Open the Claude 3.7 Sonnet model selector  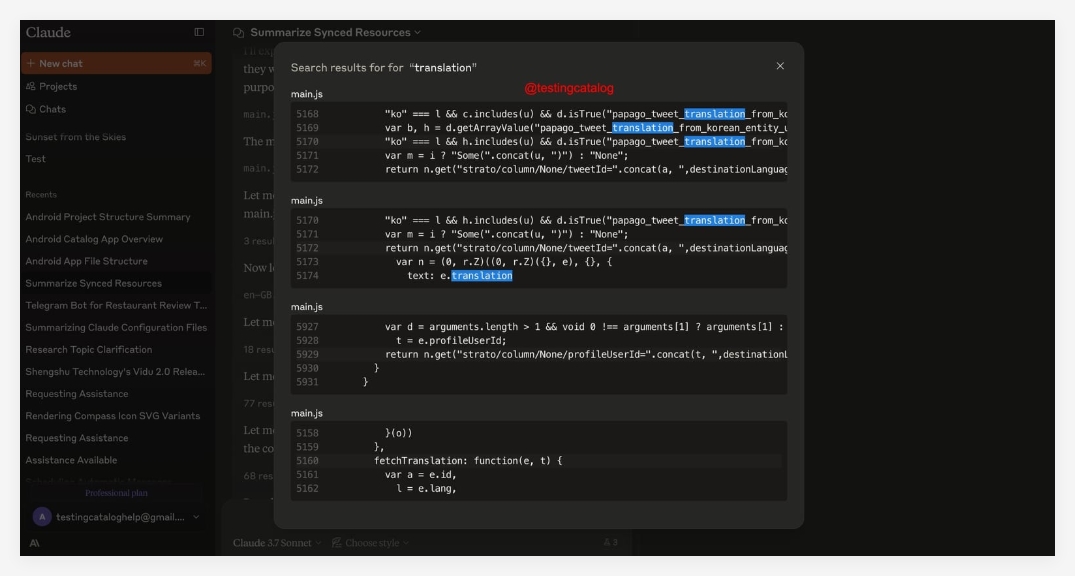coord(277,543)
